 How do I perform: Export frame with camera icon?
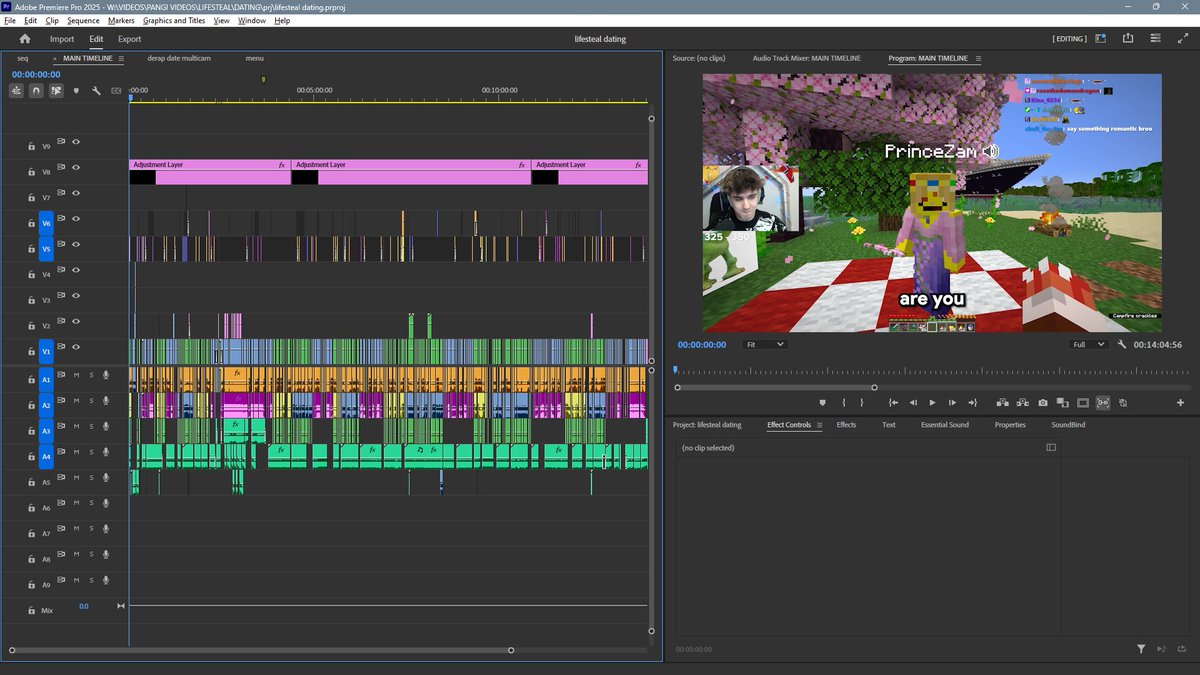(1042, 403)
